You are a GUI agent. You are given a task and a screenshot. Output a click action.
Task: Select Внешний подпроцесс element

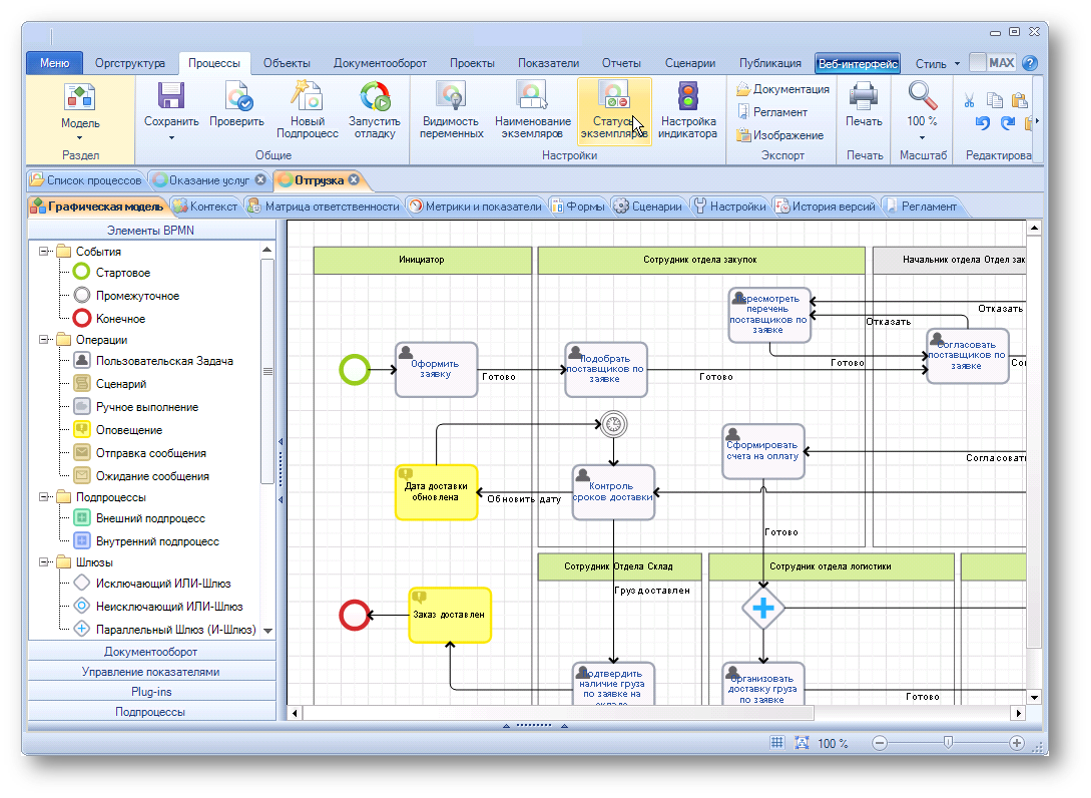tap(139, 518)
